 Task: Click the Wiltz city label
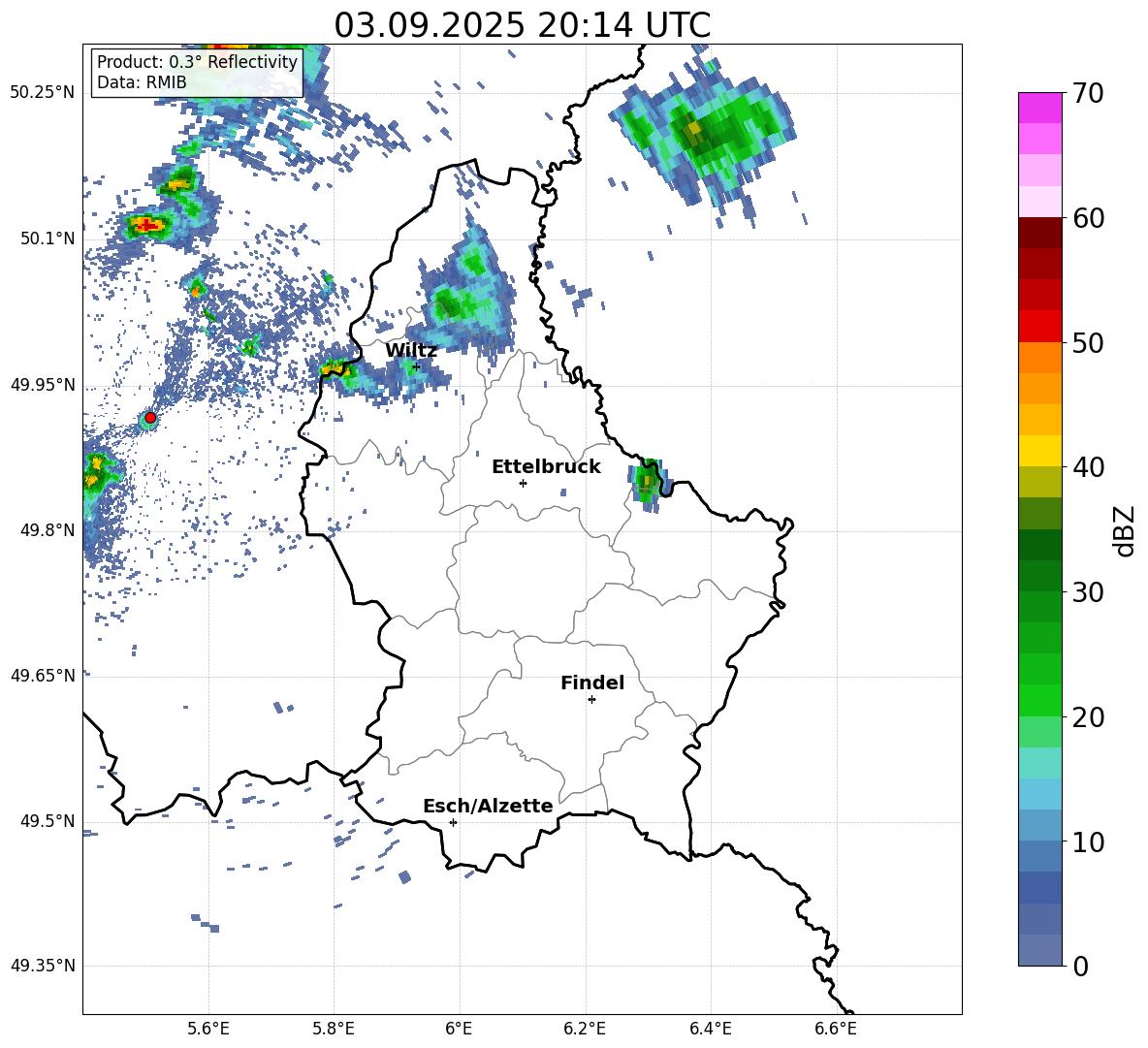(411, 351)
